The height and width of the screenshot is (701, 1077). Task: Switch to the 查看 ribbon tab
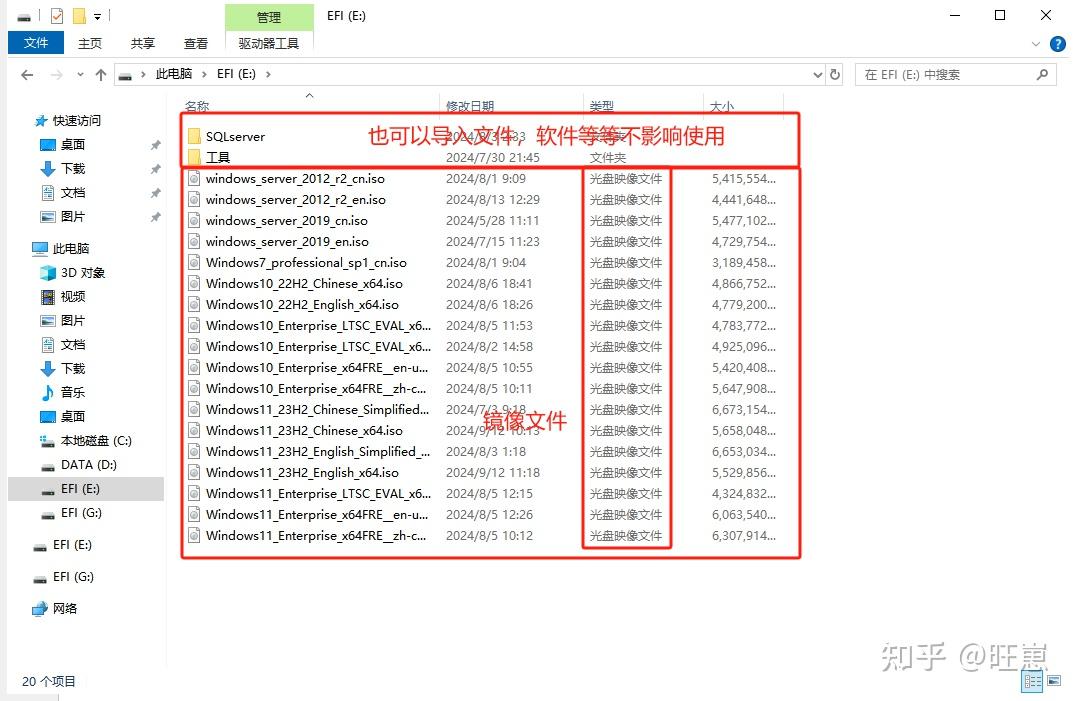(195, 43)
